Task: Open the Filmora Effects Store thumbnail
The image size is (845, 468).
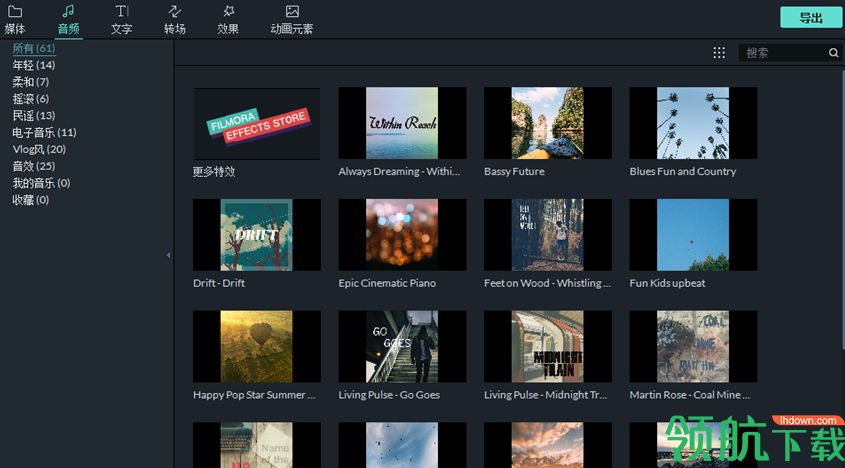Action: tap(257, 123)
